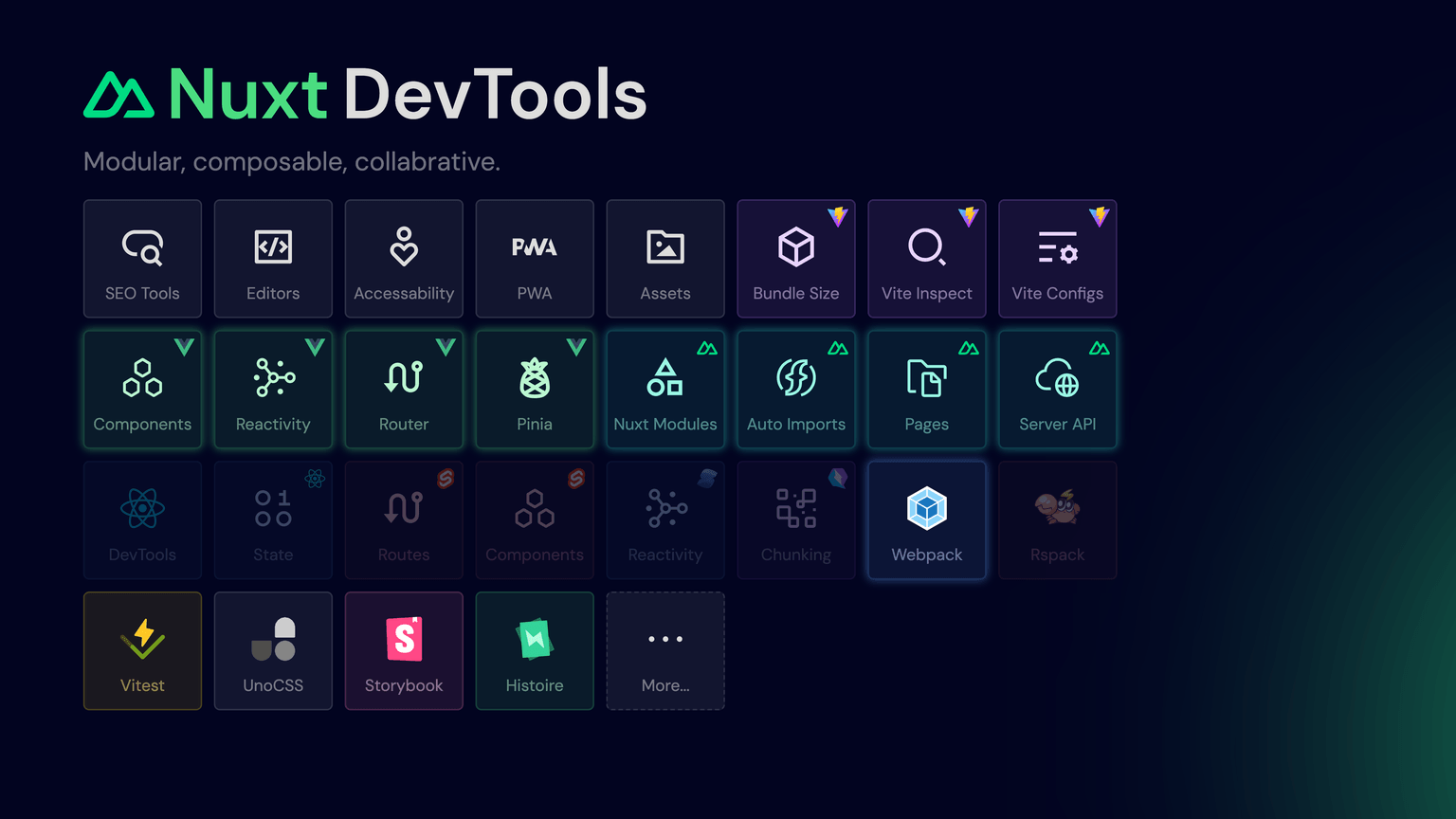This screenshot has width=1456, height=819.
Task: Open the Router view
Action: pos(404,389)
